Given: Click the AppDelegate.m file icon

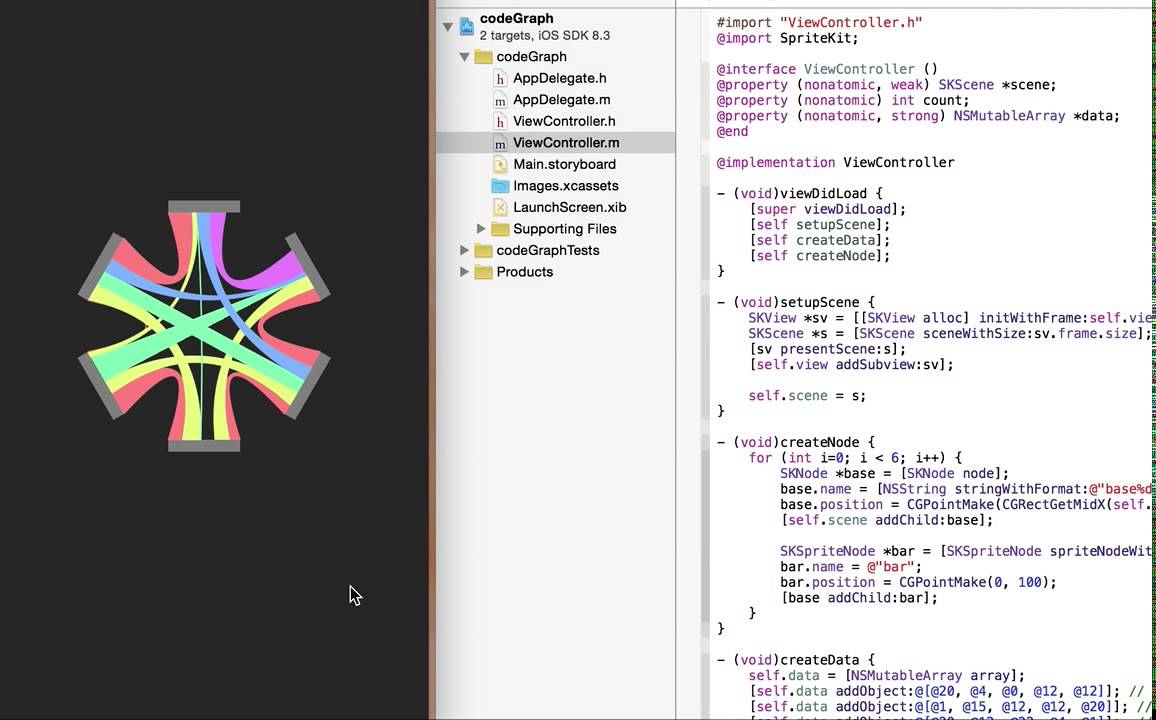Looking at the screenshot, I should coord(500,100).
